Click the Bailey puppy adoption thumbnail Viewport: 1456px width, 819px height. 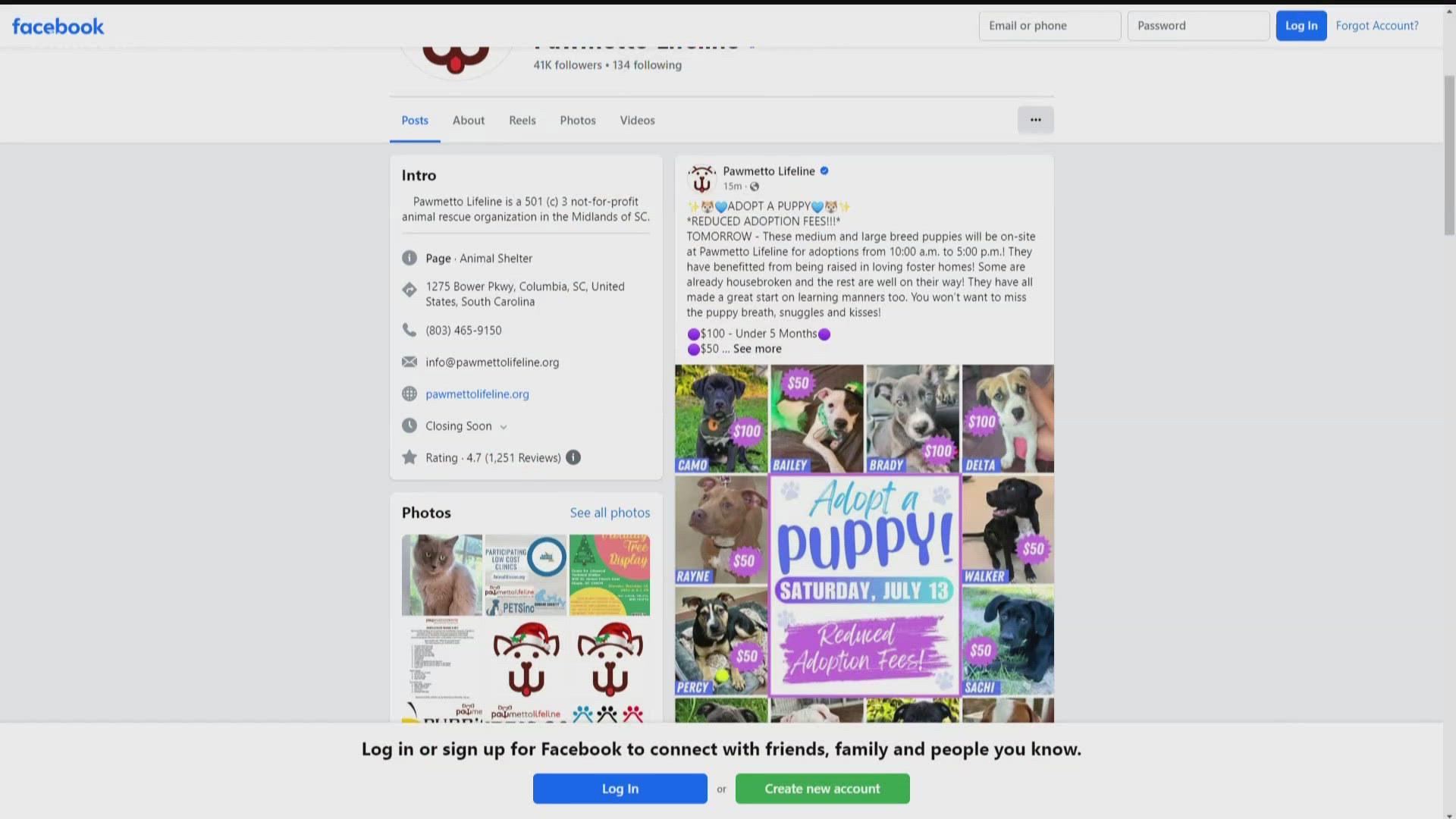click(x=817, y=418)
